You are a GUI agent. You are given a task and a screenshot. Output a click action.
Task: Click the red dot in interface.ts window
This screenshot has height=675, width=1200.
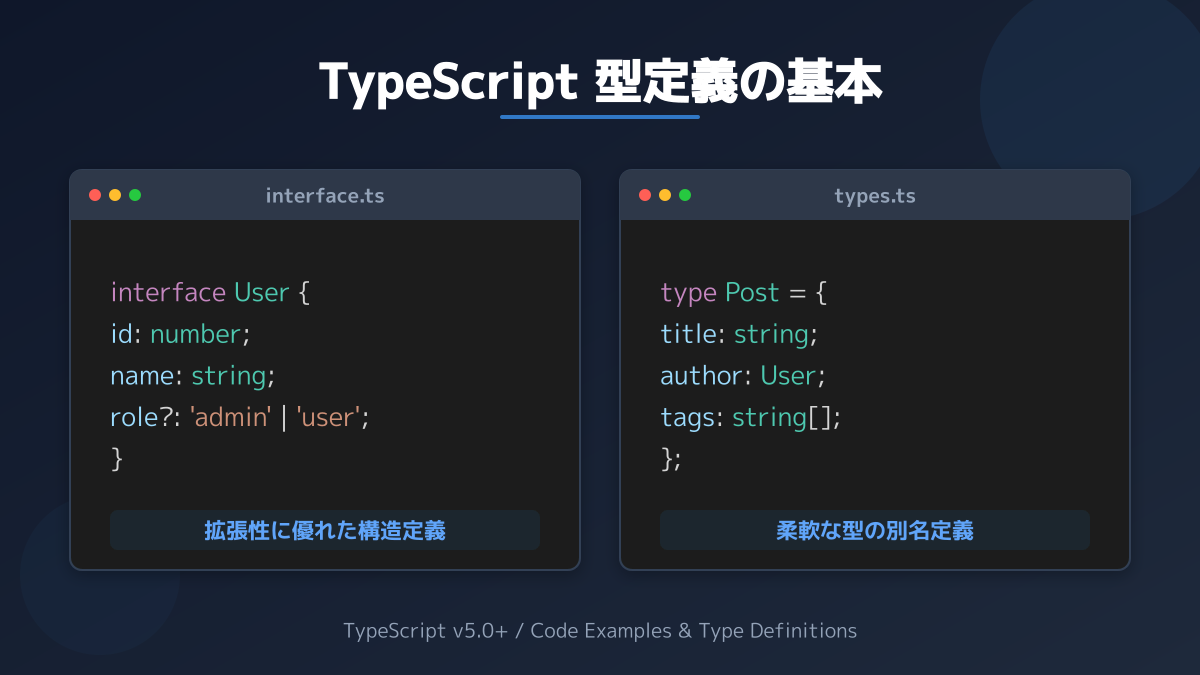(x=95, y=195)
